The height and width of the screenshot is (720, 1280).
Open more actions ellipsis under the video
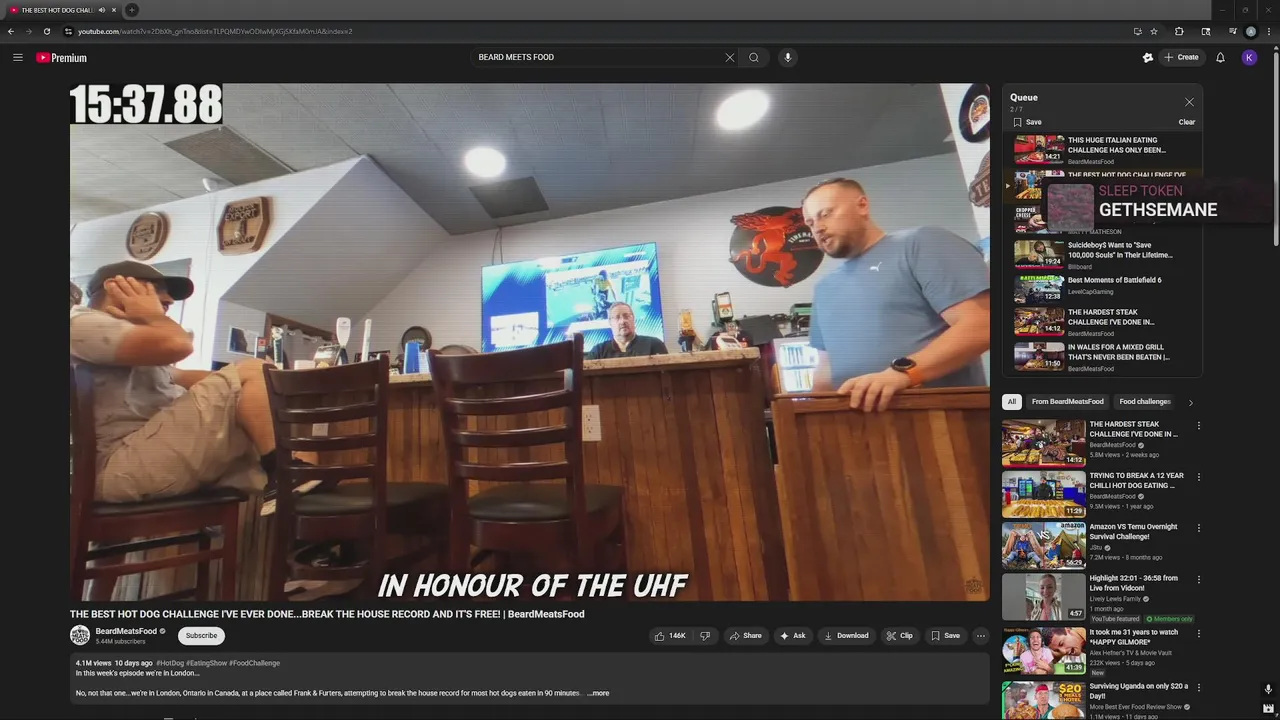pos(981,635)
